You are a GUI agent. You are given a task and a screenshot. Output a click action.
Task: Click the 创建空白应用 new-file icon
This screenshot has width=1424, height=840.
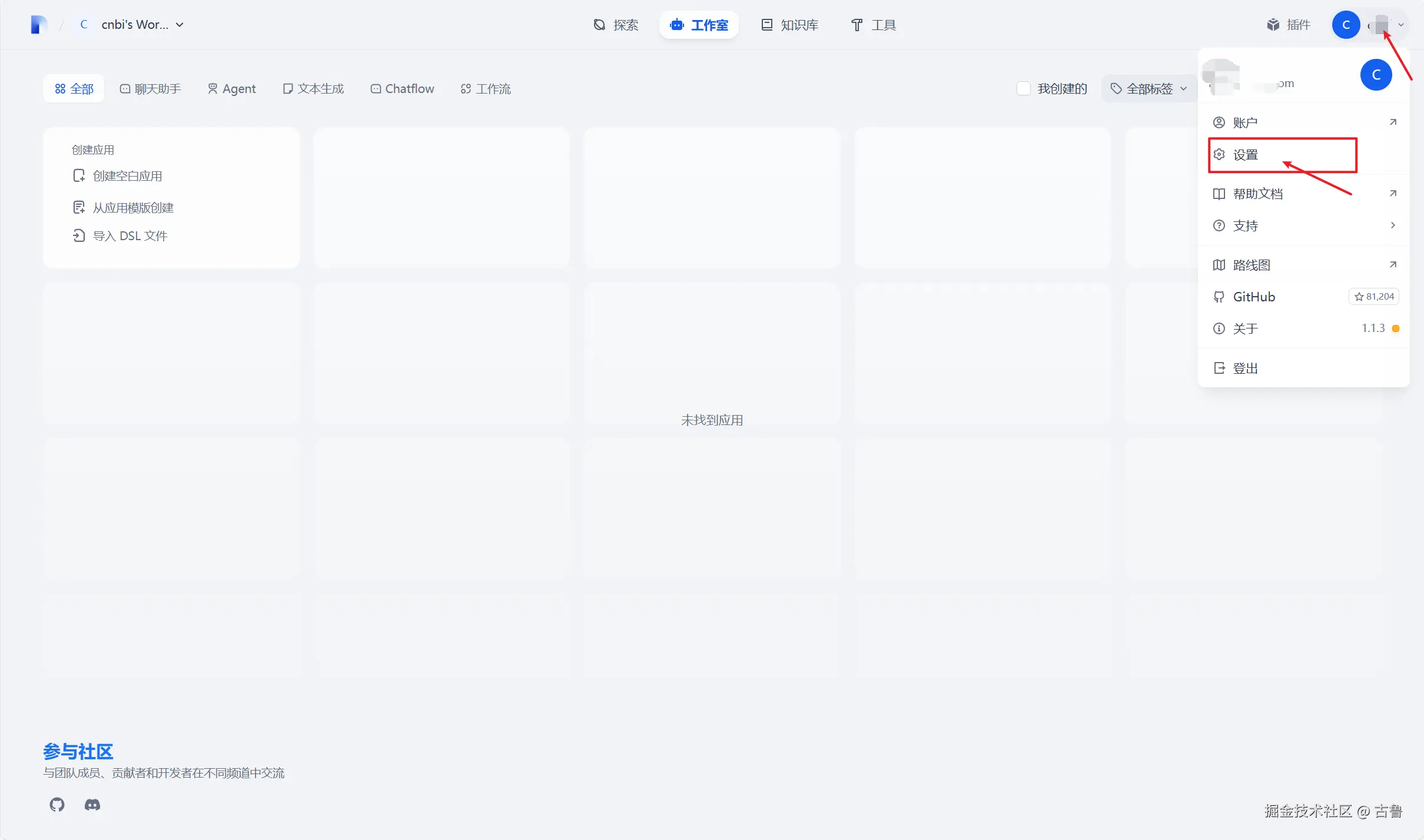pyautogui.click(x=79, y=175)
